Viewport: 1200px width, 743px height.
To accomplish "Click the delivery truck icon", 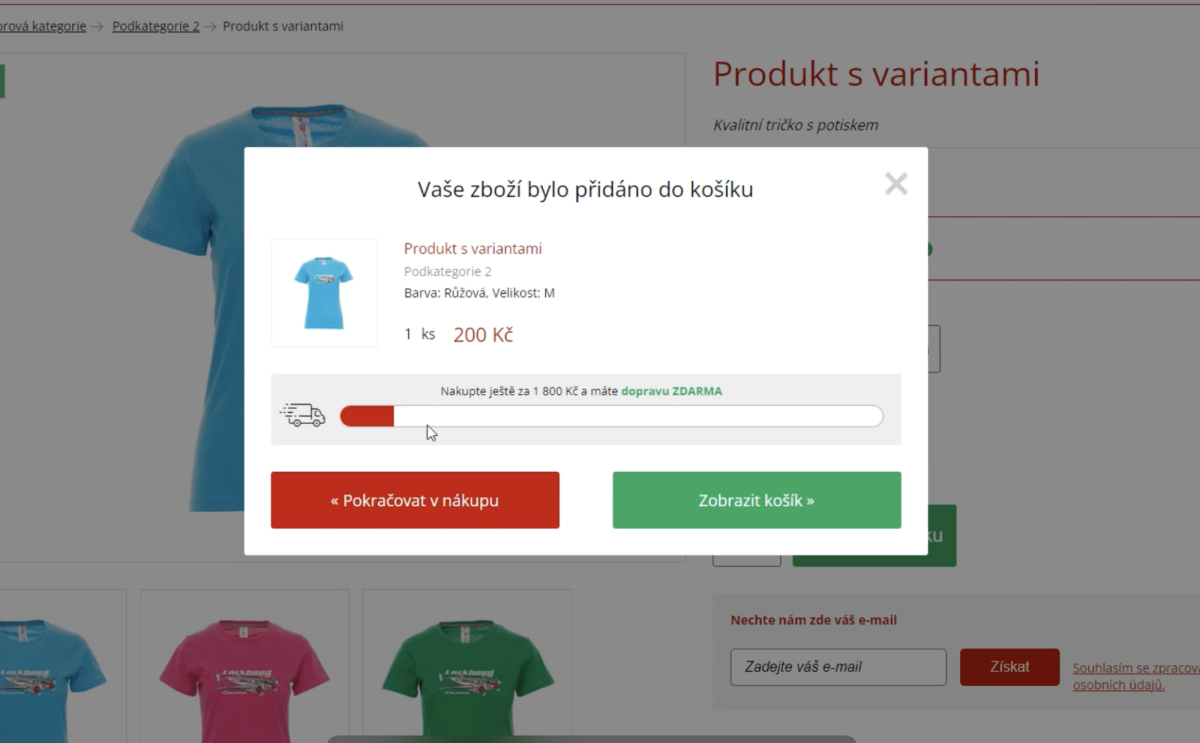I will (303, 415).
